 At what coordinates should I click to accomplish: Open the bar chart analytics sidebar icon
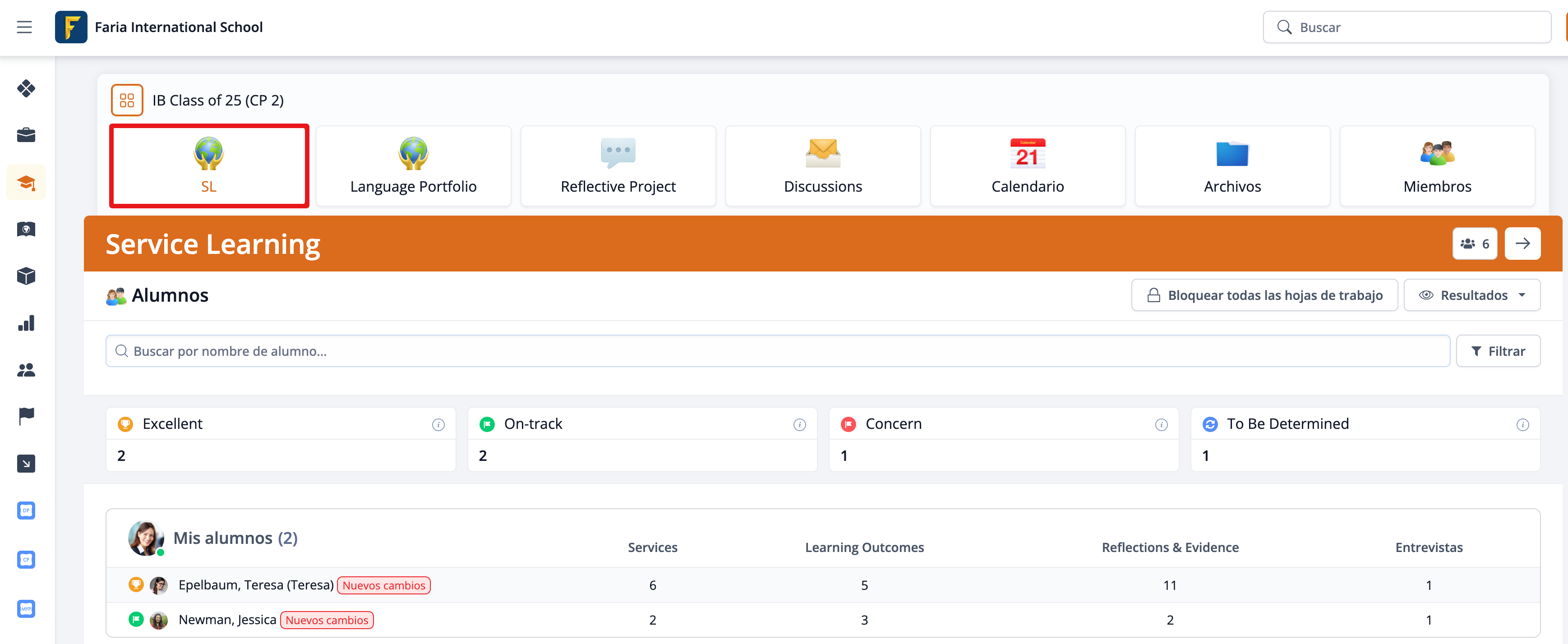click(26, 323)
